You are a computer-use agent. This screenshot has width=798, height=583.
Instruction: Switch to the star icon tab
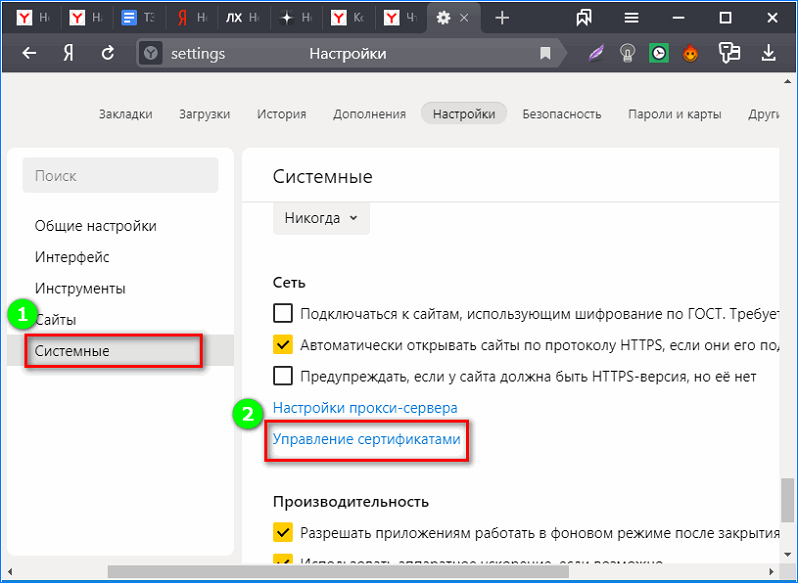pos(295,18)
